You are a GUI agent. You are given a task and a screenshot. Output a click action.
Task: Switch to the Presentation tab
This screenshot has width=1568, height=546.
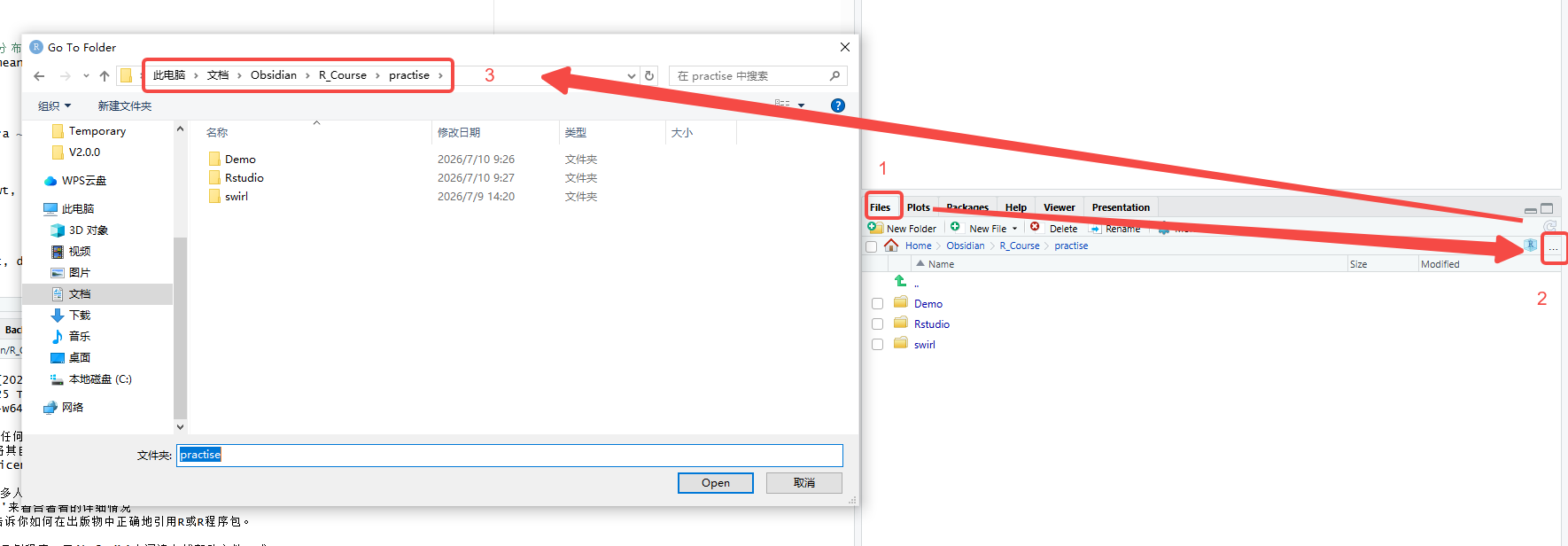click(1121, 207)
